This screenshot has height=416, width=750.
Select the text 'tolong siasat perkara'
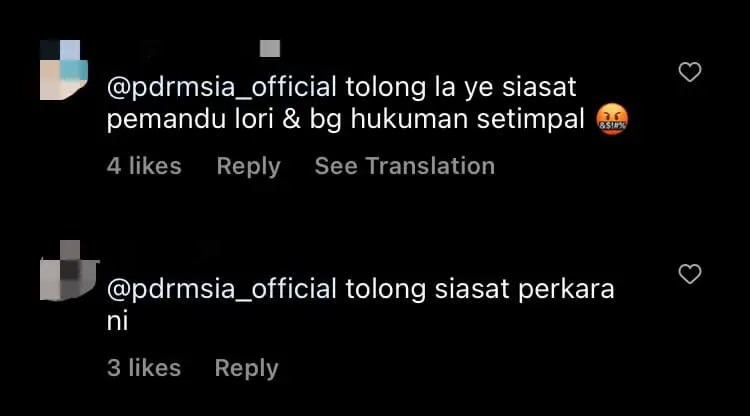click(480, 289)
